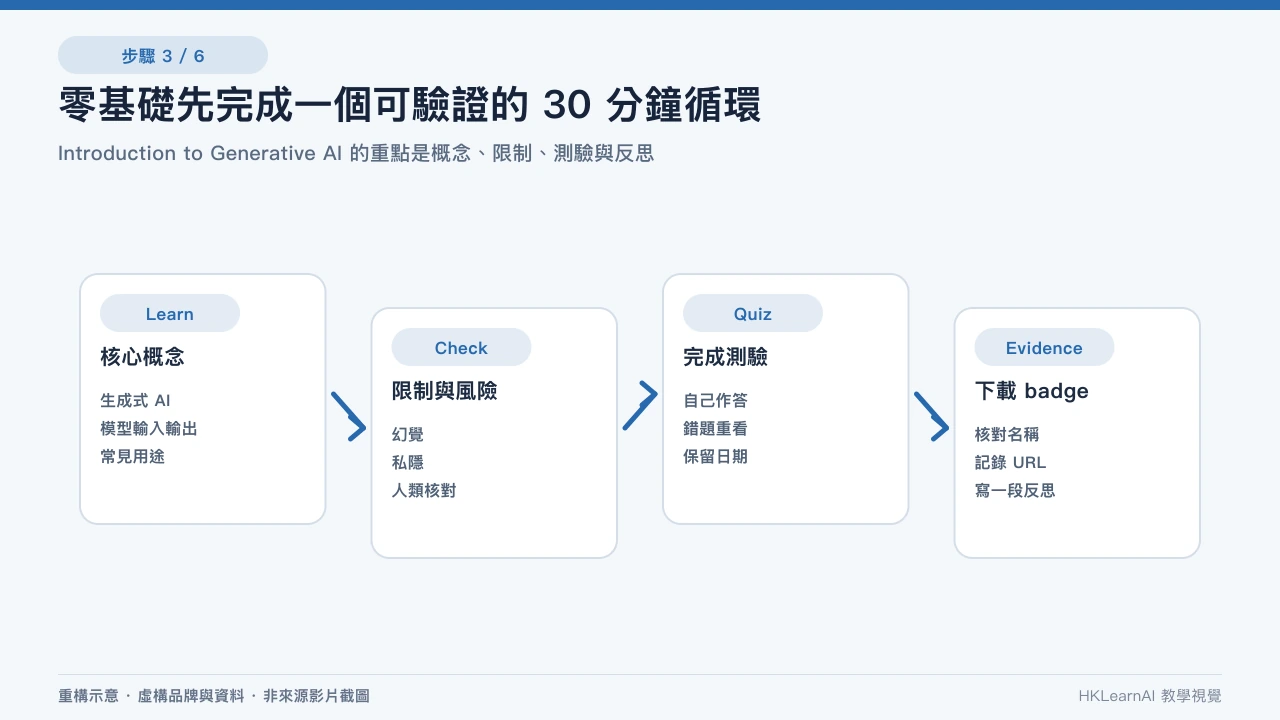Click the 記錄 URL line
The height and width of the screenshot is (720, 1280).
pos(1010,462)
